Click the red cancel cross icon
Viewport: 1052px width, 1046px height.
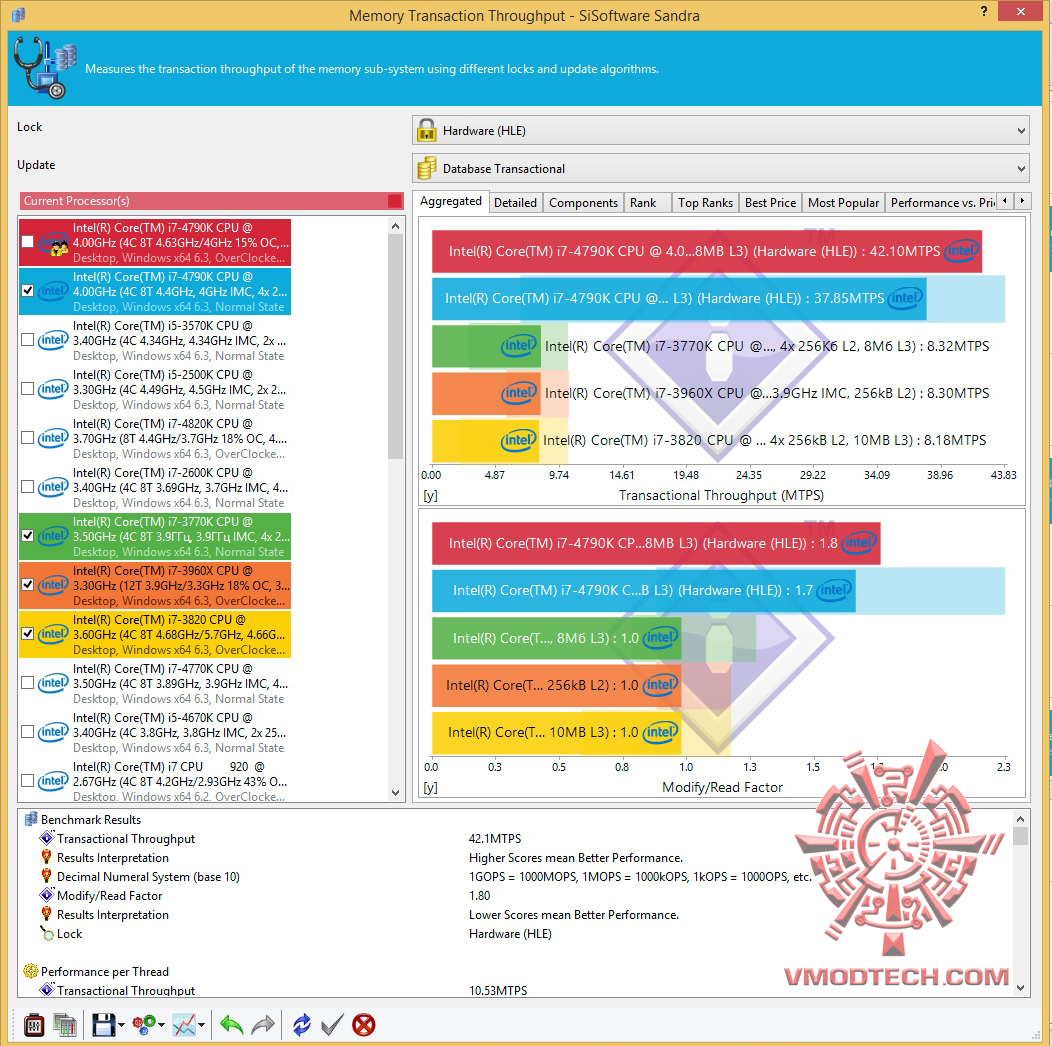pos(364,1025)
